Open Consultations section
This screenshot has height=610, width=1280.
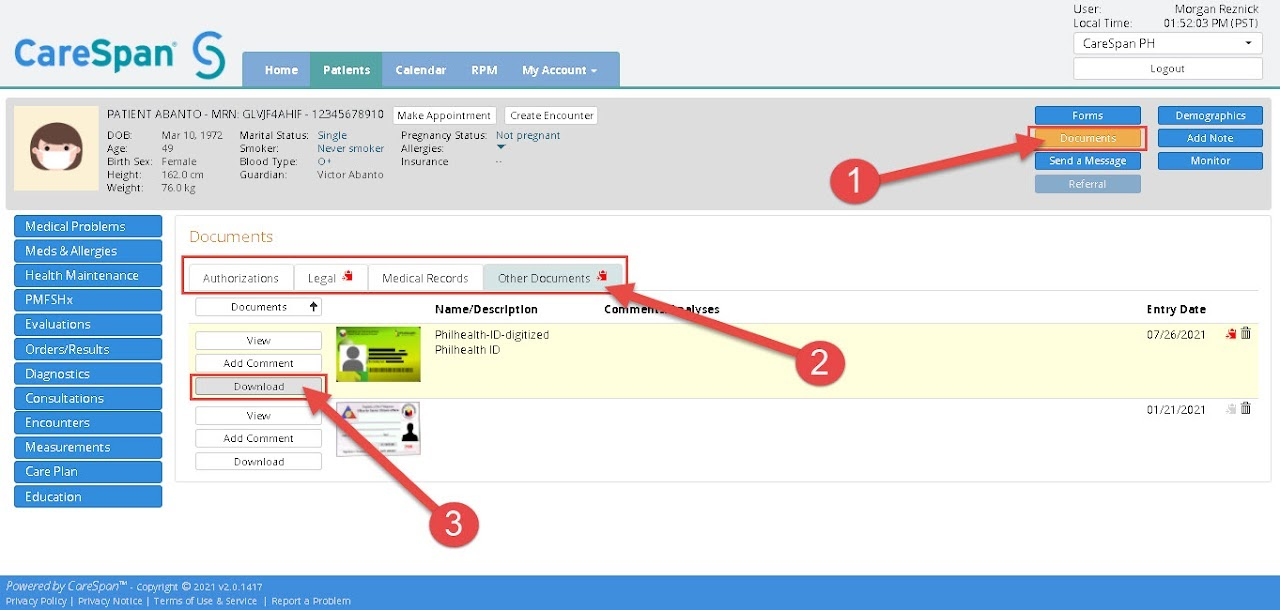coord(88,398)
